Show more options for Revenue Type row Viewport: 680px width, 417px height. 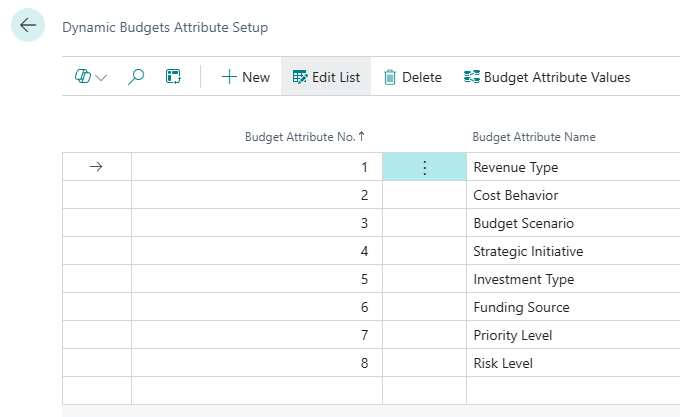[x=424, y=168]
